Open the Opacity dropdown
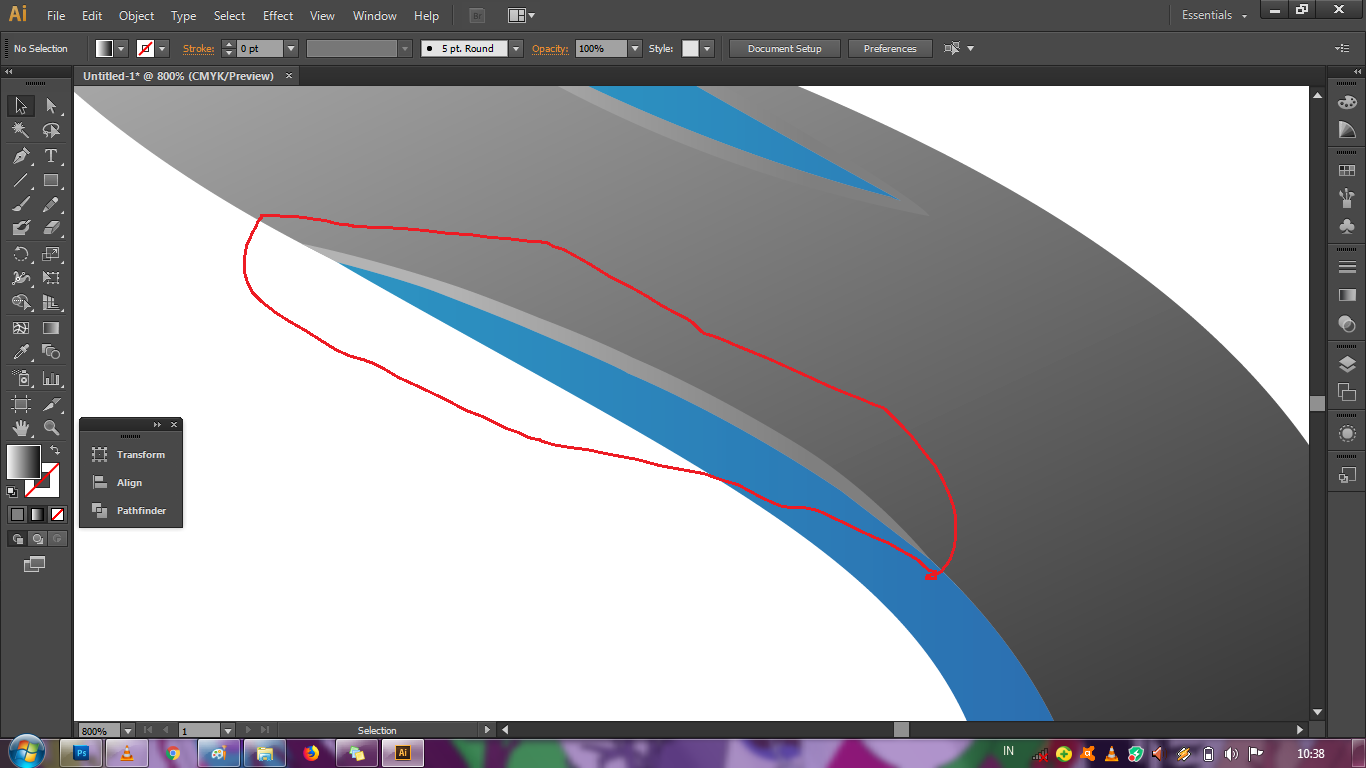1366x768 pixels. 636,48
